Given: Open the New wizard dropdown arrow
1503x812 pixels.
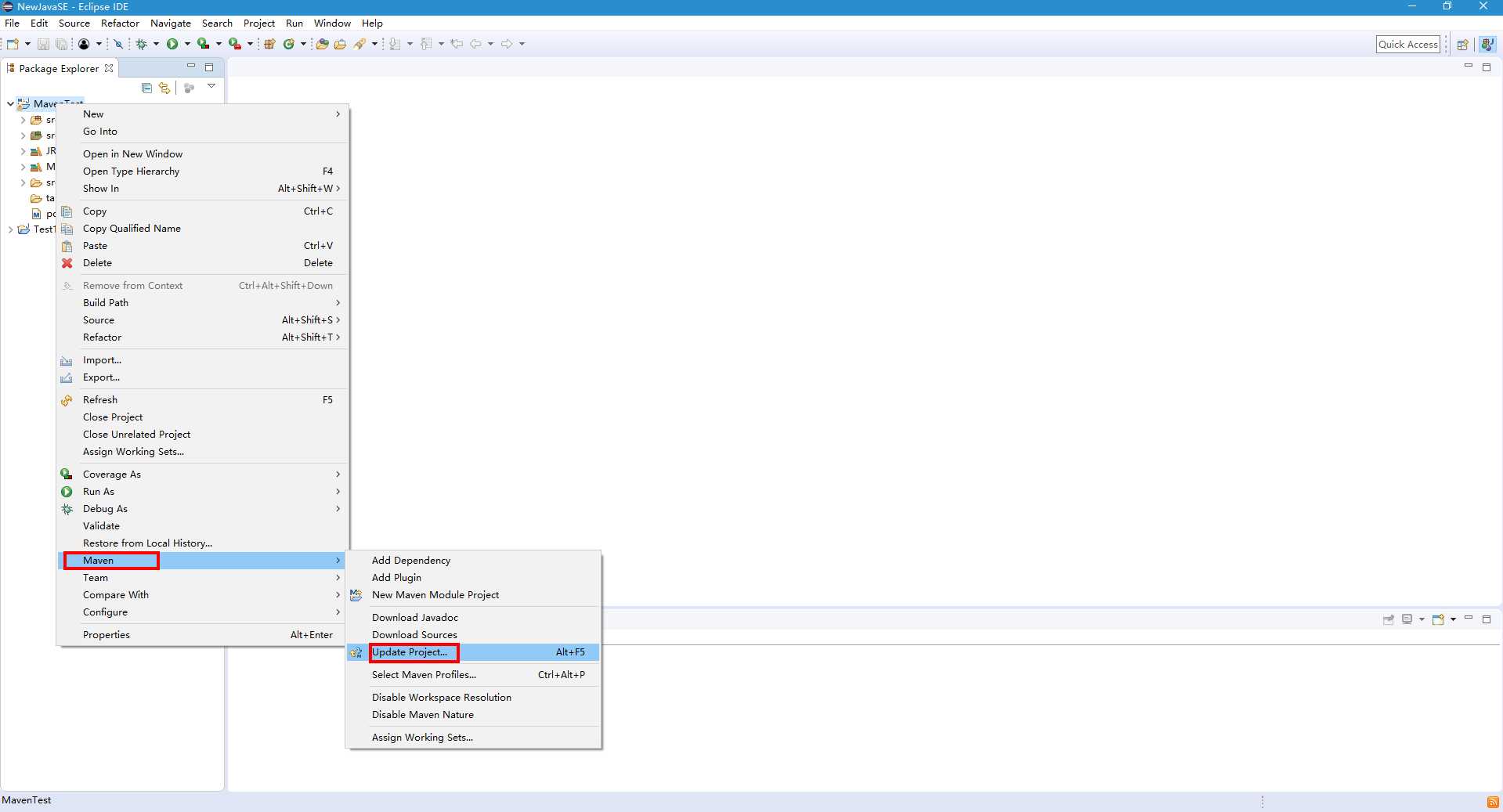Looking at the screenshot, I should (27, 44).
